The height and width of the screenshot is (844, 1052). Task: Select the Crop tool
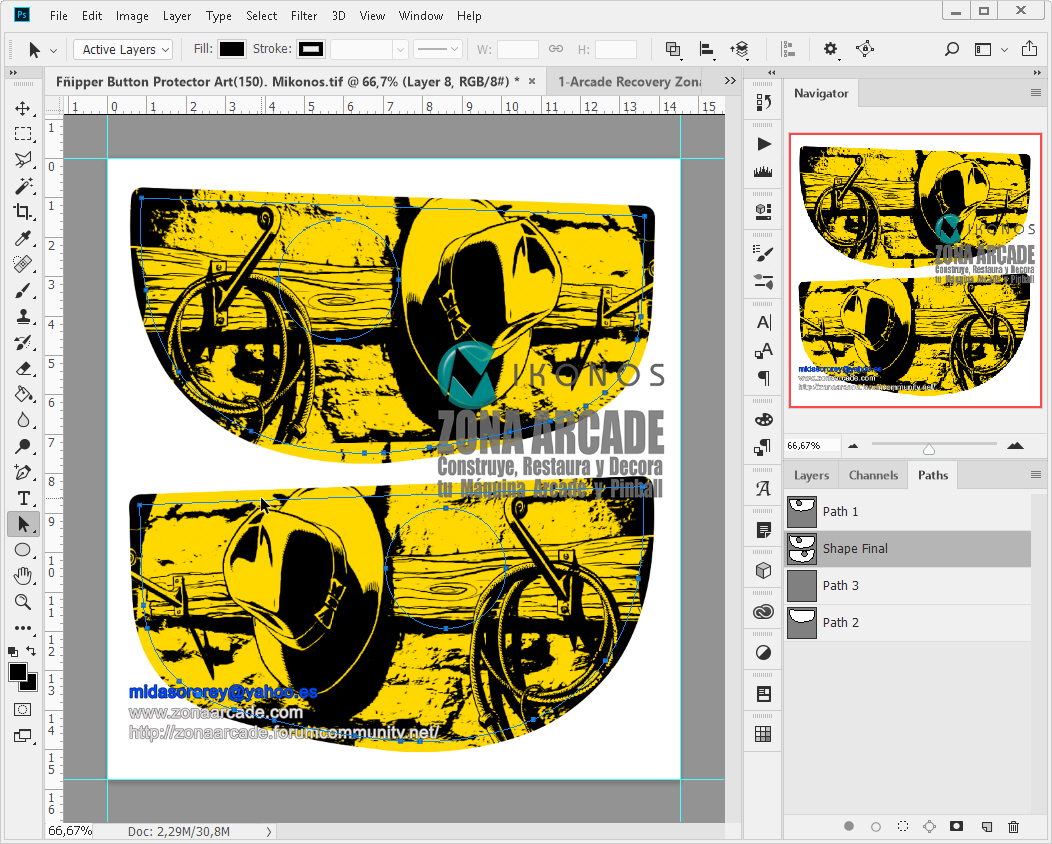click(x=23, y=211)
